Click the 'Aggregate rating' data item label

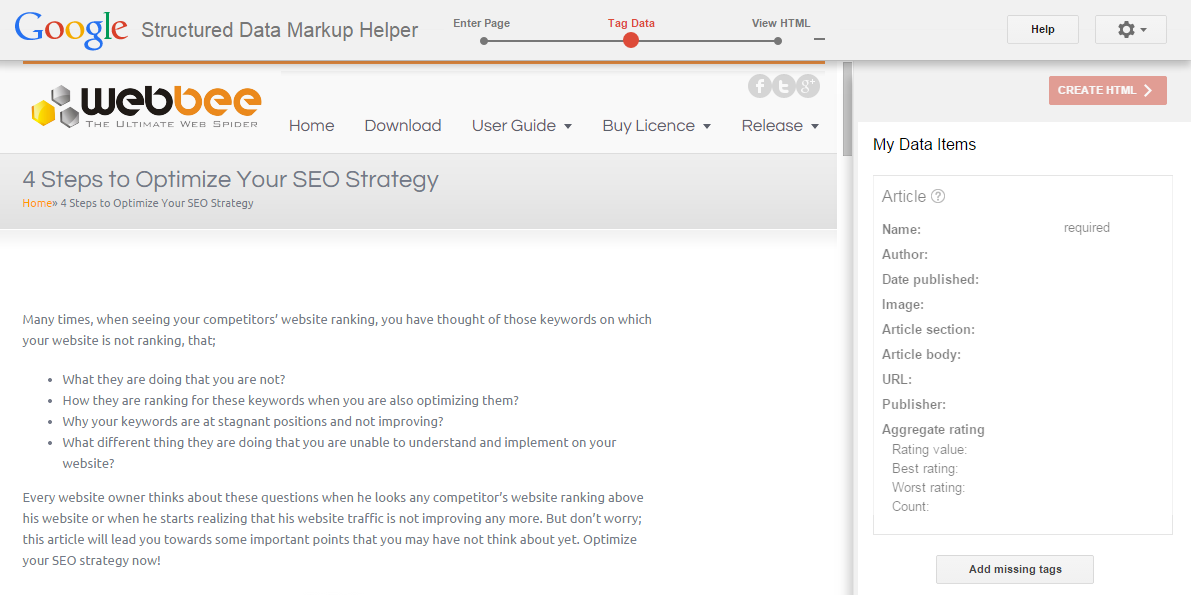934,429
